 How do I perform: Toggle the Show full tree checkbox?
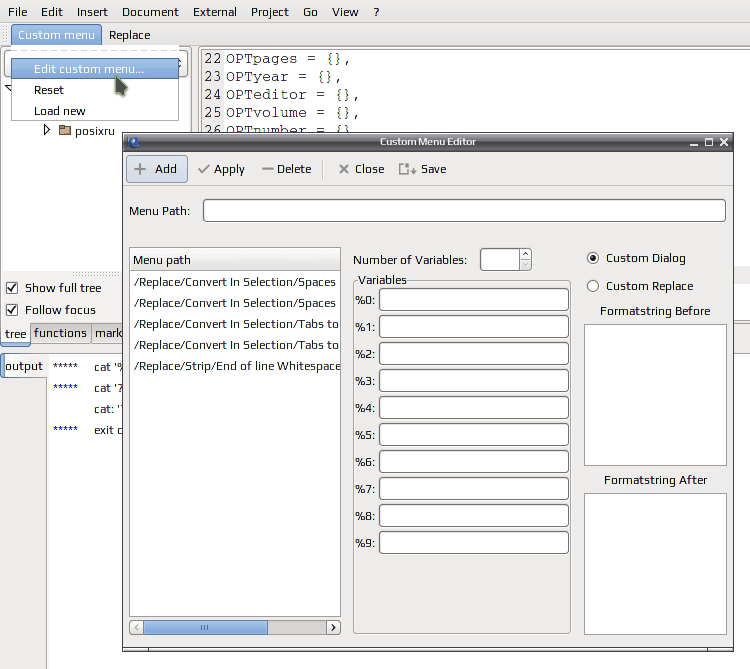12,288
